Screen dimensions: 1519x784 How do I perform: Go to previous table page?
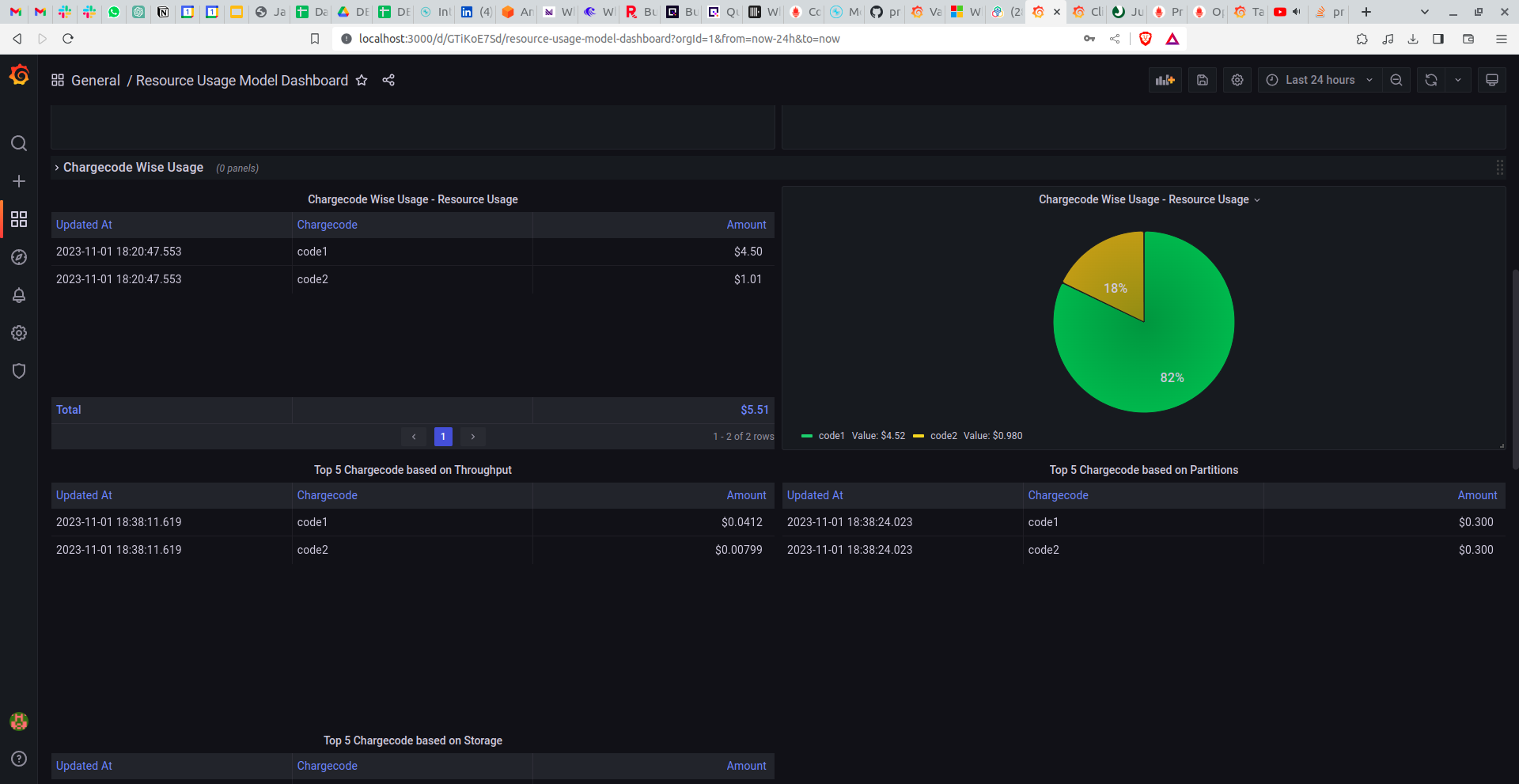click(414, 436)
